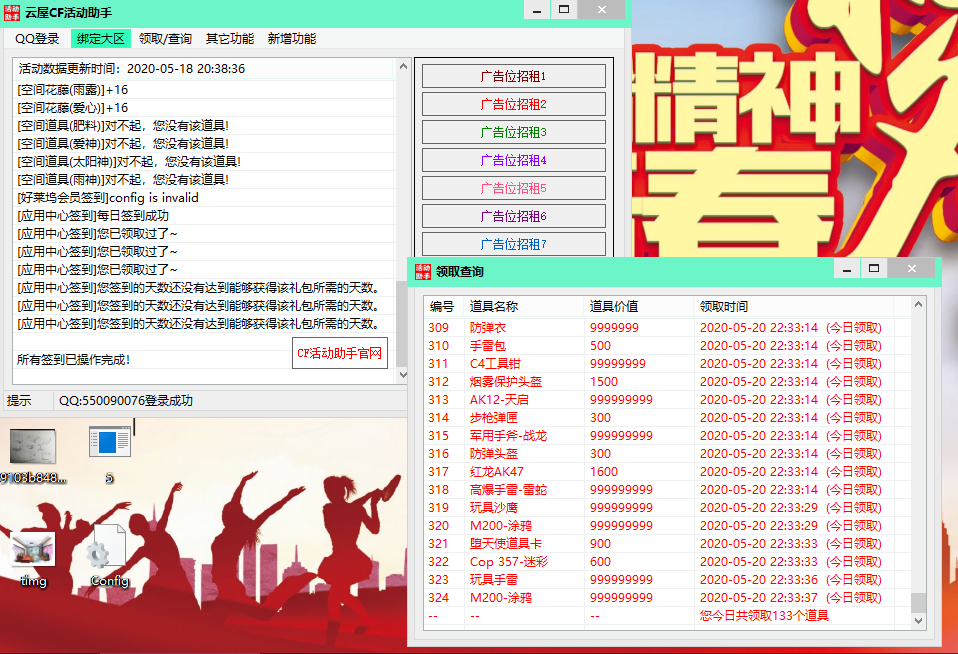Maximize the 领取查询 window
Viewport: 958px width, 654px height.
coord(873,270)
